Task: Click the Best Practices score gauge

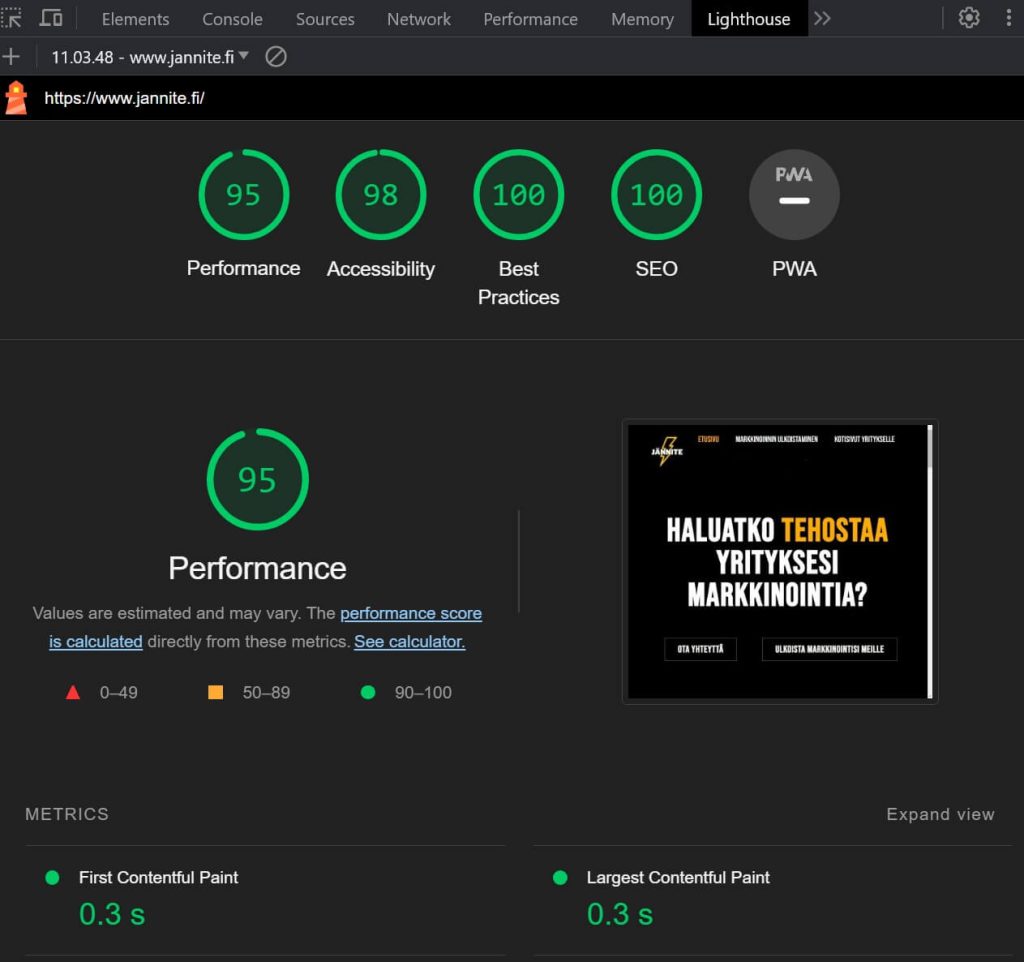Action: pos(518,195)
